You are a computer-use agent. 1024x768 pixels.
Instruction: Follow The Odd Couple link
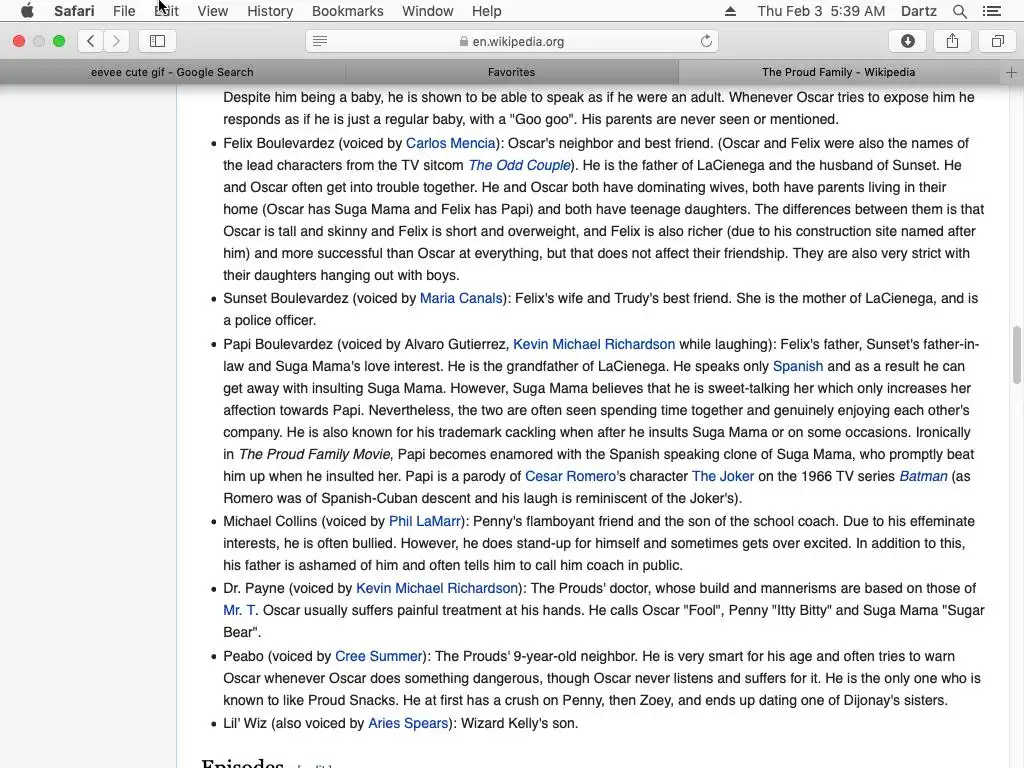[519, 165]
